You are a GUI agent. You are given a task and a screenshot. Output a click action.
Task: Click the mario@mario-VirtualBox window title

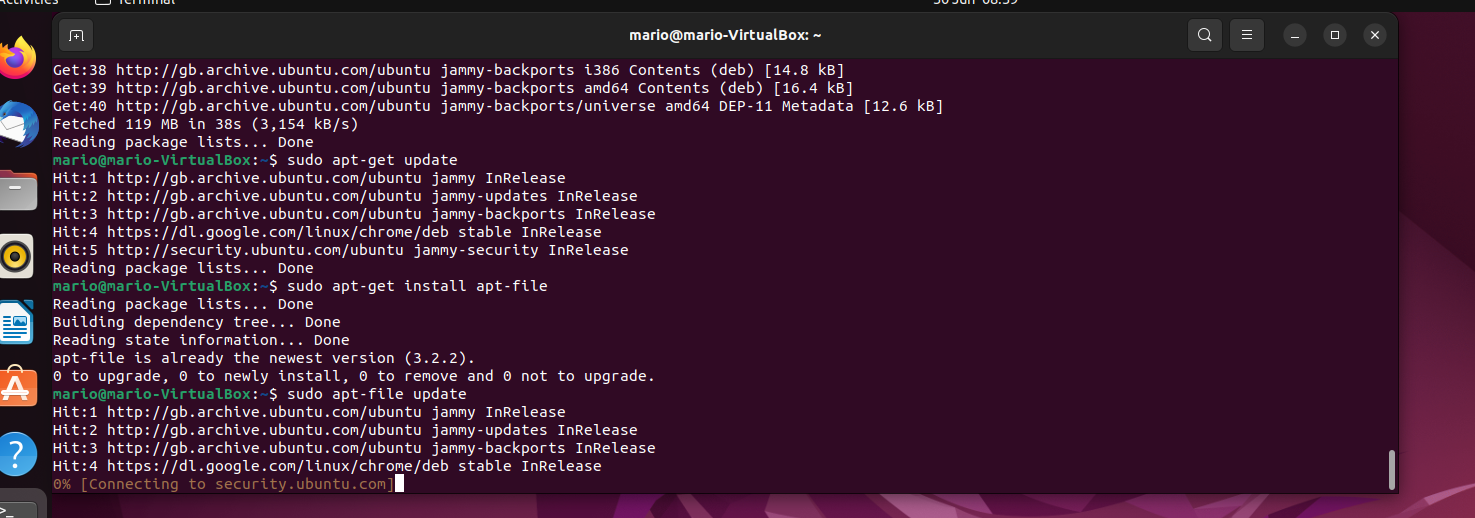725,35
